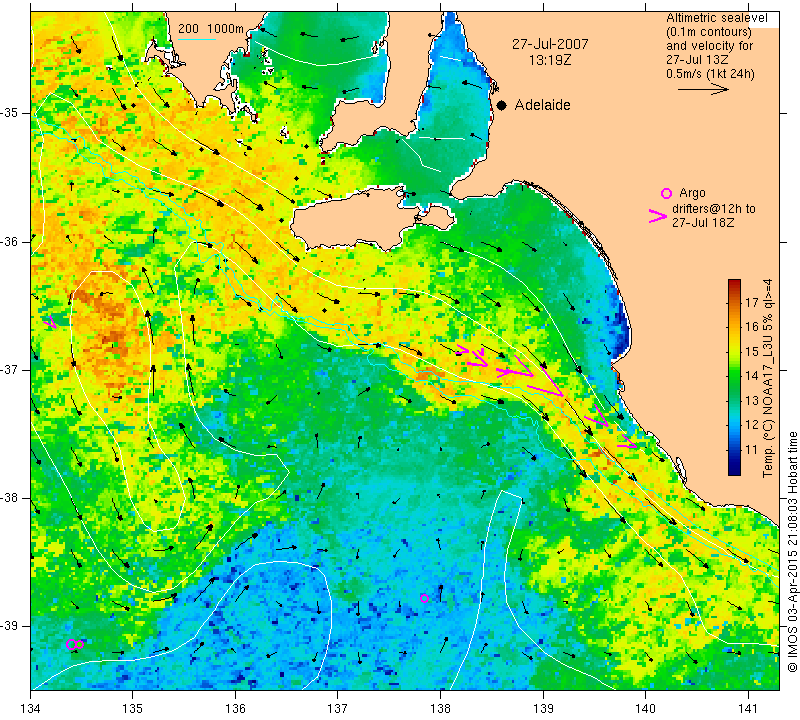Click the 17 value on color scale
Image resolution: width=800 pixels, height=720 pixels.
click(x=752, y=303)
